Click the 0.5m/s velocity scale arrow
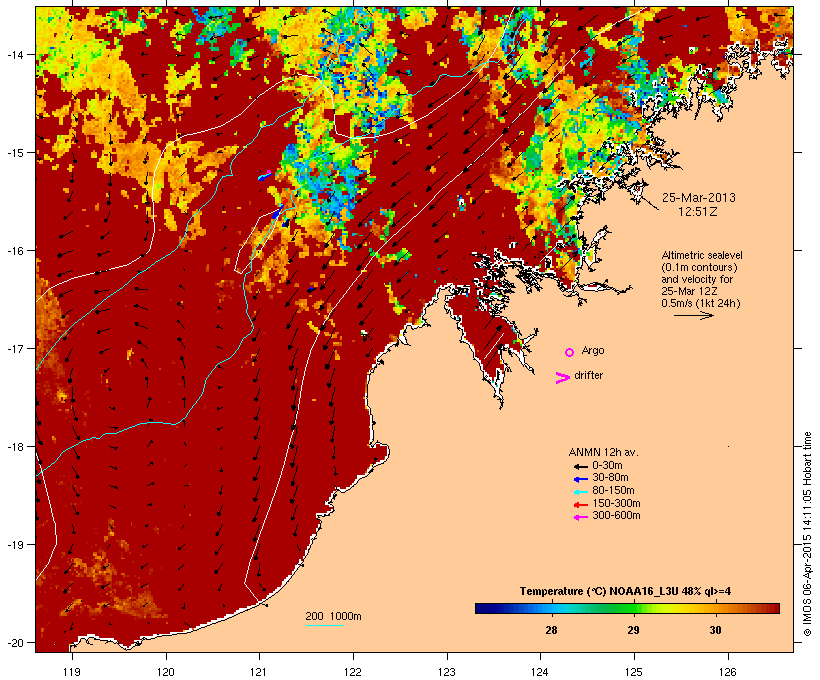Image resolution: width=820 pixels, height=680 pixels. click(x=693, y=315)
